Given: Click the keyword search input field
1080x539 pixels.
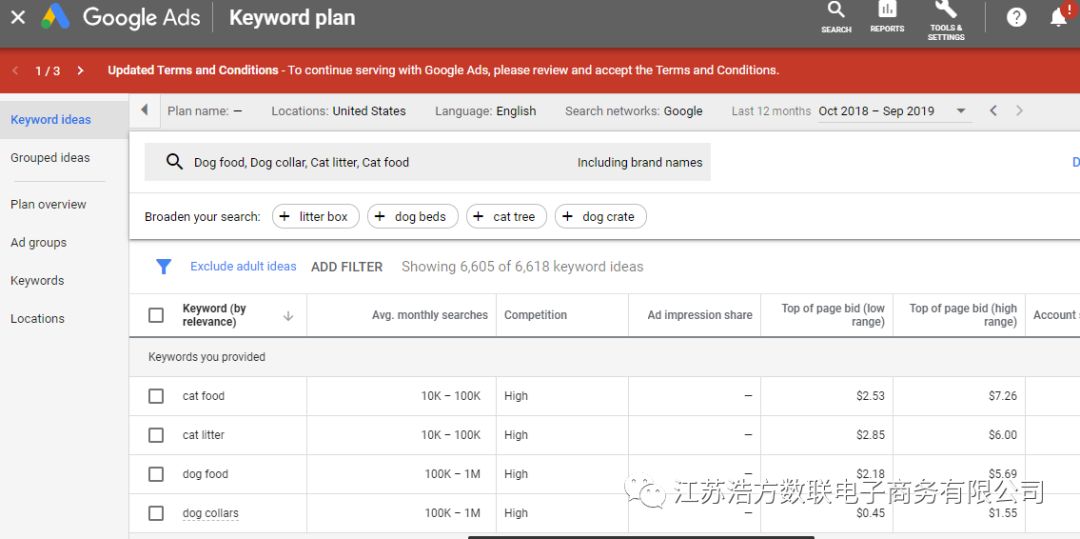Looking at the screenshot, I should tap(427, 162).
